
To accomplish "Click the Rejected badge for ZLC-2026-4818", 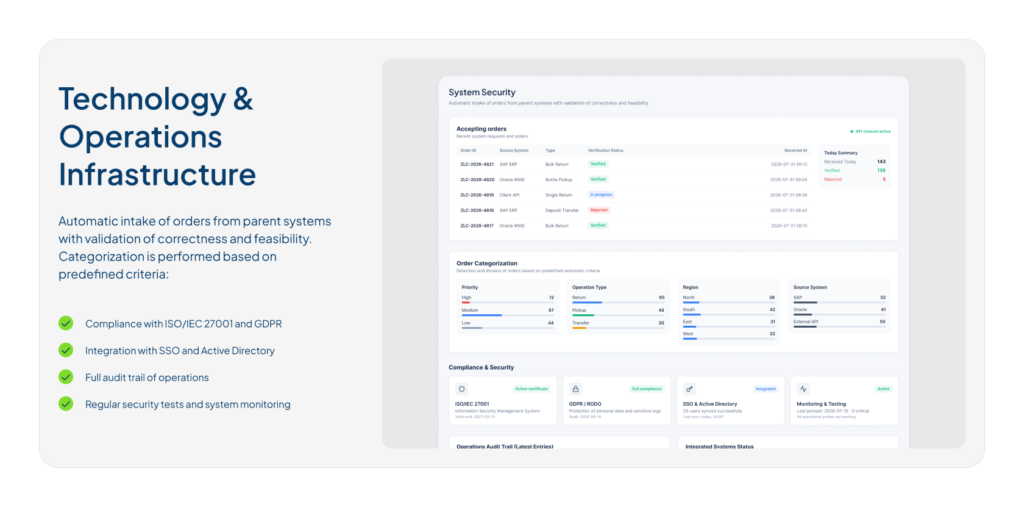I will click(599, 210).
